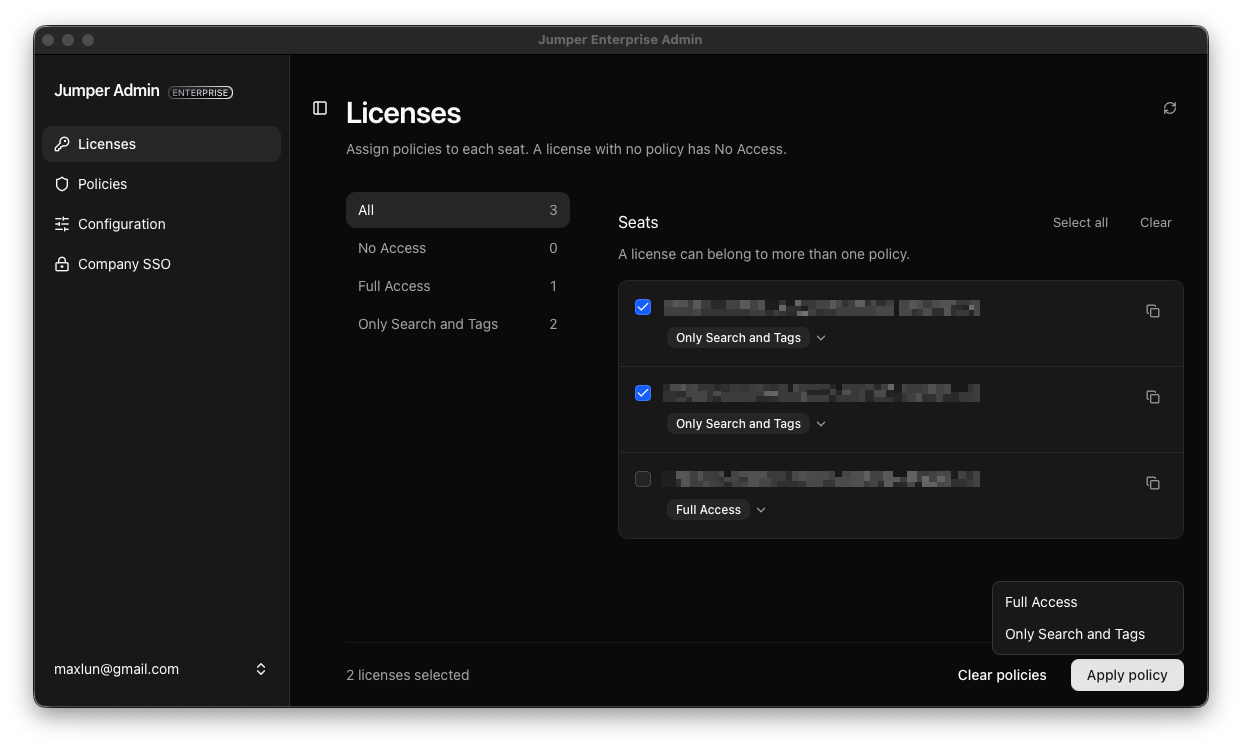The height and width of the screenshot is (749, 1242).
Task: Uncheck the first seat checkbox
Action: 643,307
